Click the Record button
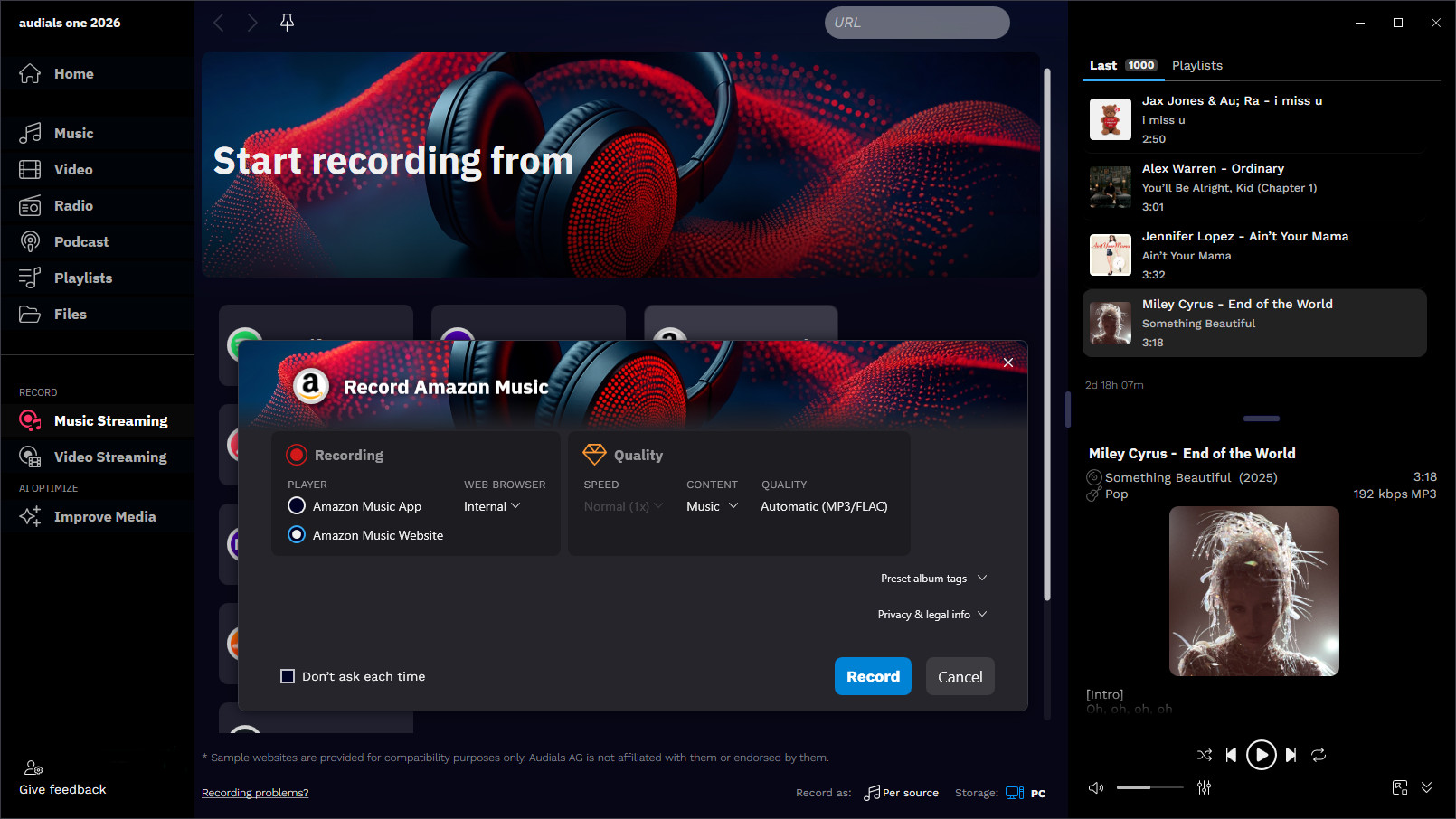1456x819 pixels. pos(873,676)
